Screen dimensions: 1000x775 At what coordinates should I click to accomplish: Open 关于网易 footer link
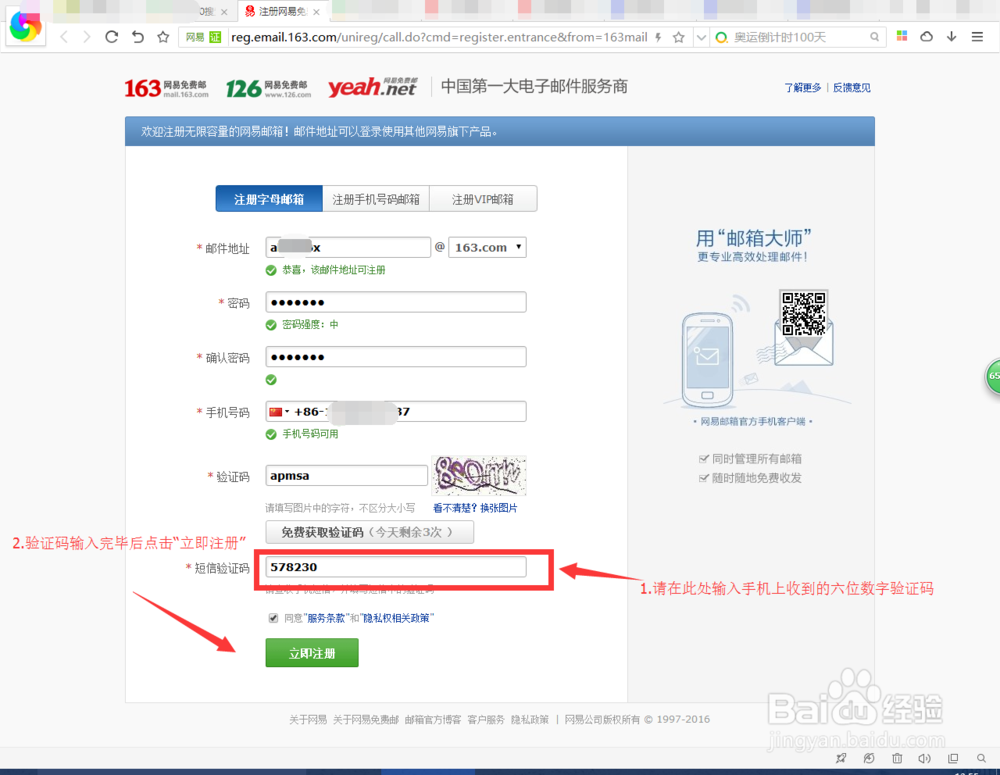[308, 720]
